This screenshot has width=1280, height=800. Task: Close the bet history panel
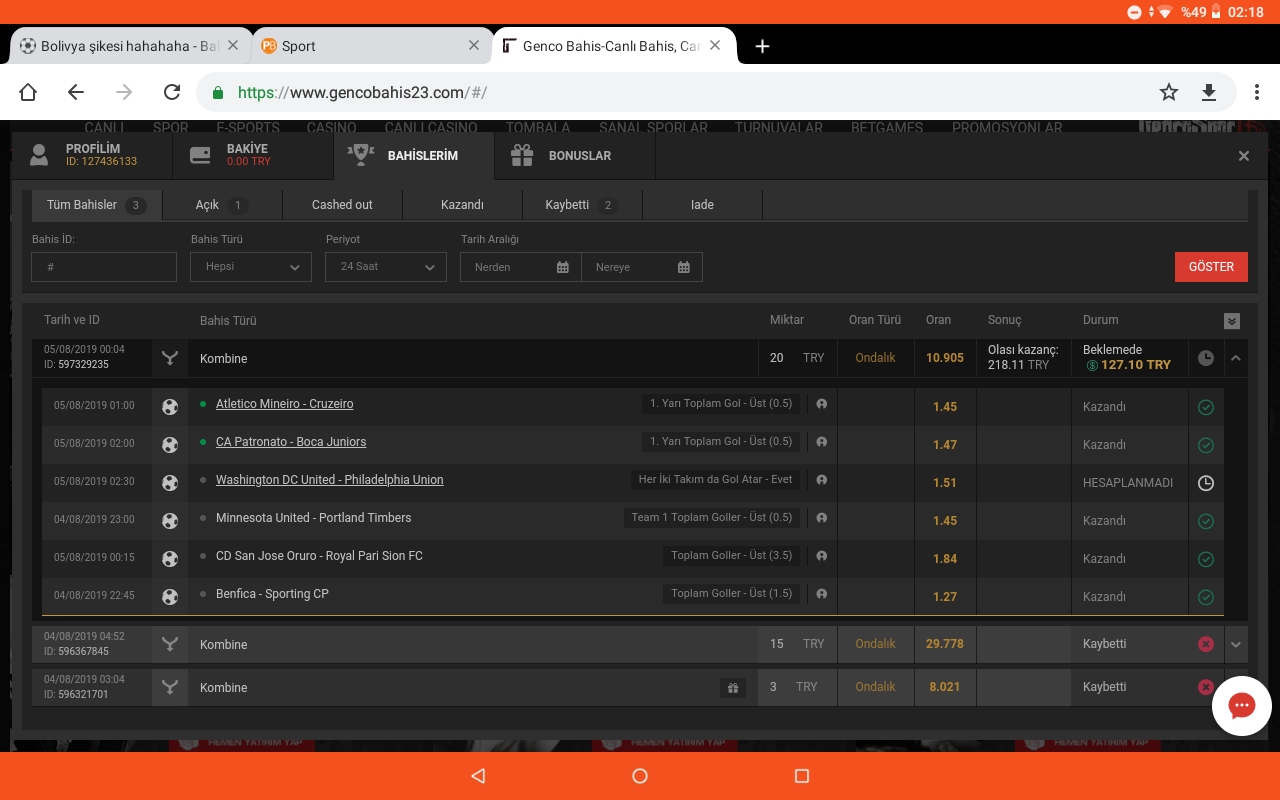(1244, 156)
